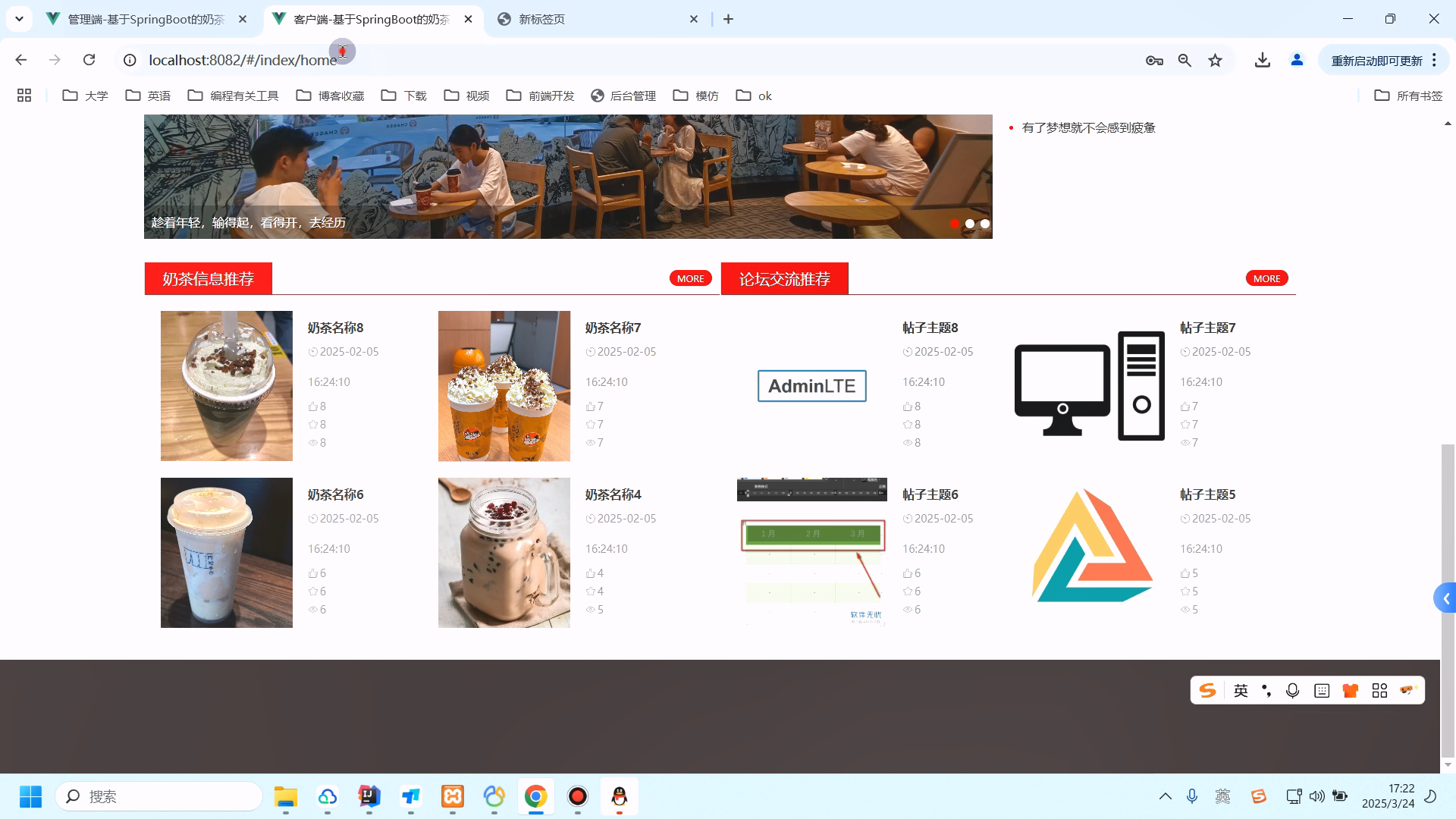Open QQ from the taskbar
The height and width of the screenshot is (819, 1456).
pyautogui.click(x=620, y=796)
